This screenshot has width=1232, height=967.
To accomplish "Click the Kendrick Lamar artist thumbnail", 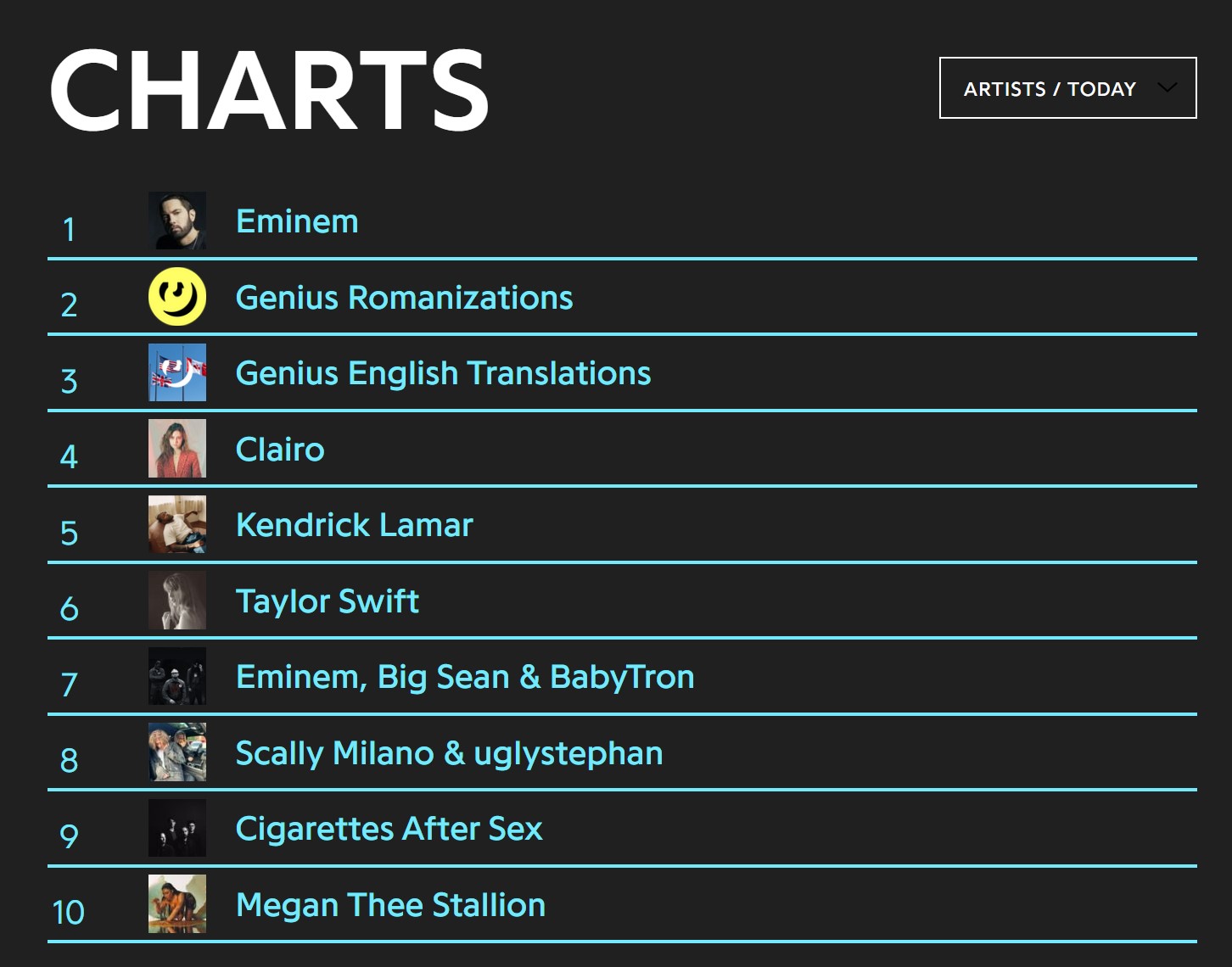I will pyautogui.click(x=177, y=524).
